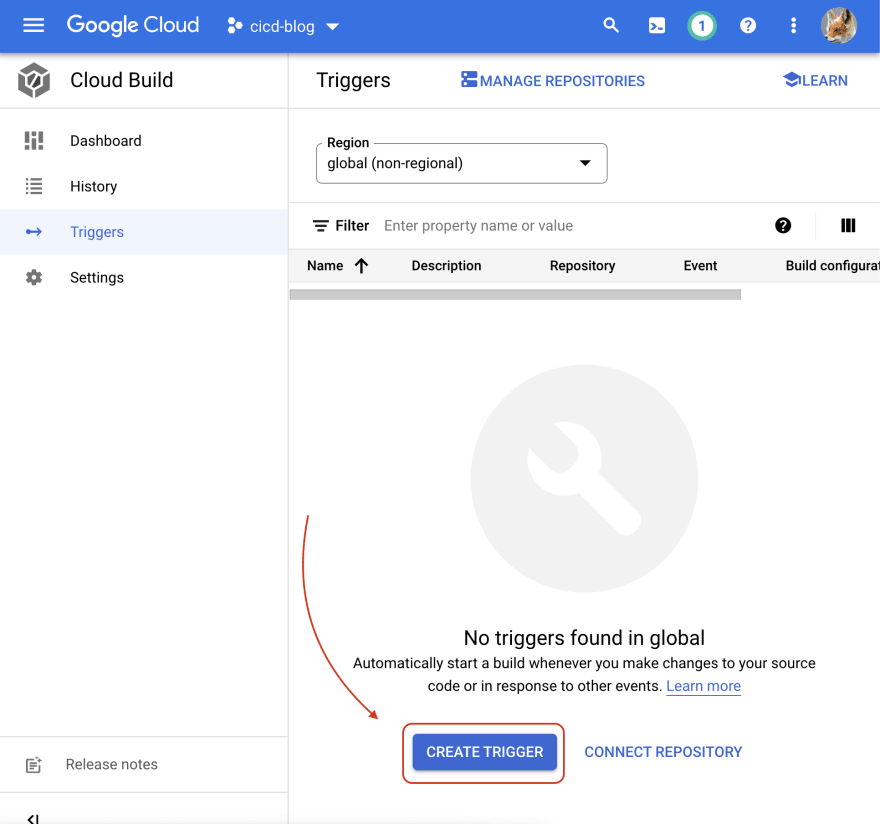Click the Filter icon
The height and width of the screenshot is (824, 880).
[320, 226]
